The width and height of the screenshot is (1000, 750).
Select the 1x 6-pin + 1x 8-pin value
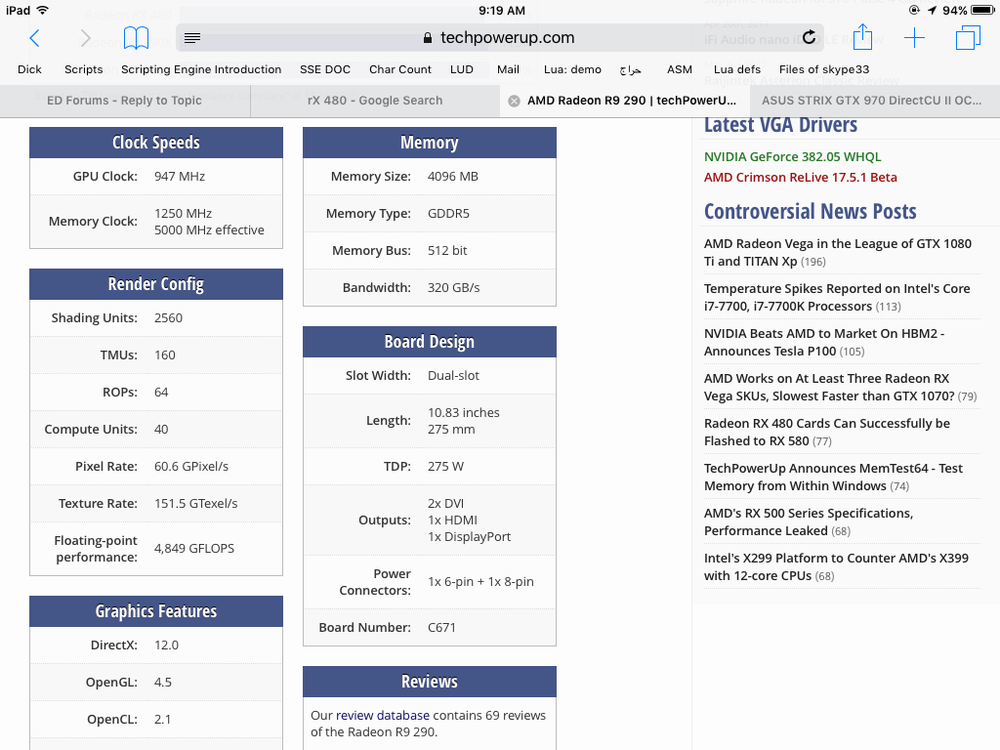click(481, 582)
